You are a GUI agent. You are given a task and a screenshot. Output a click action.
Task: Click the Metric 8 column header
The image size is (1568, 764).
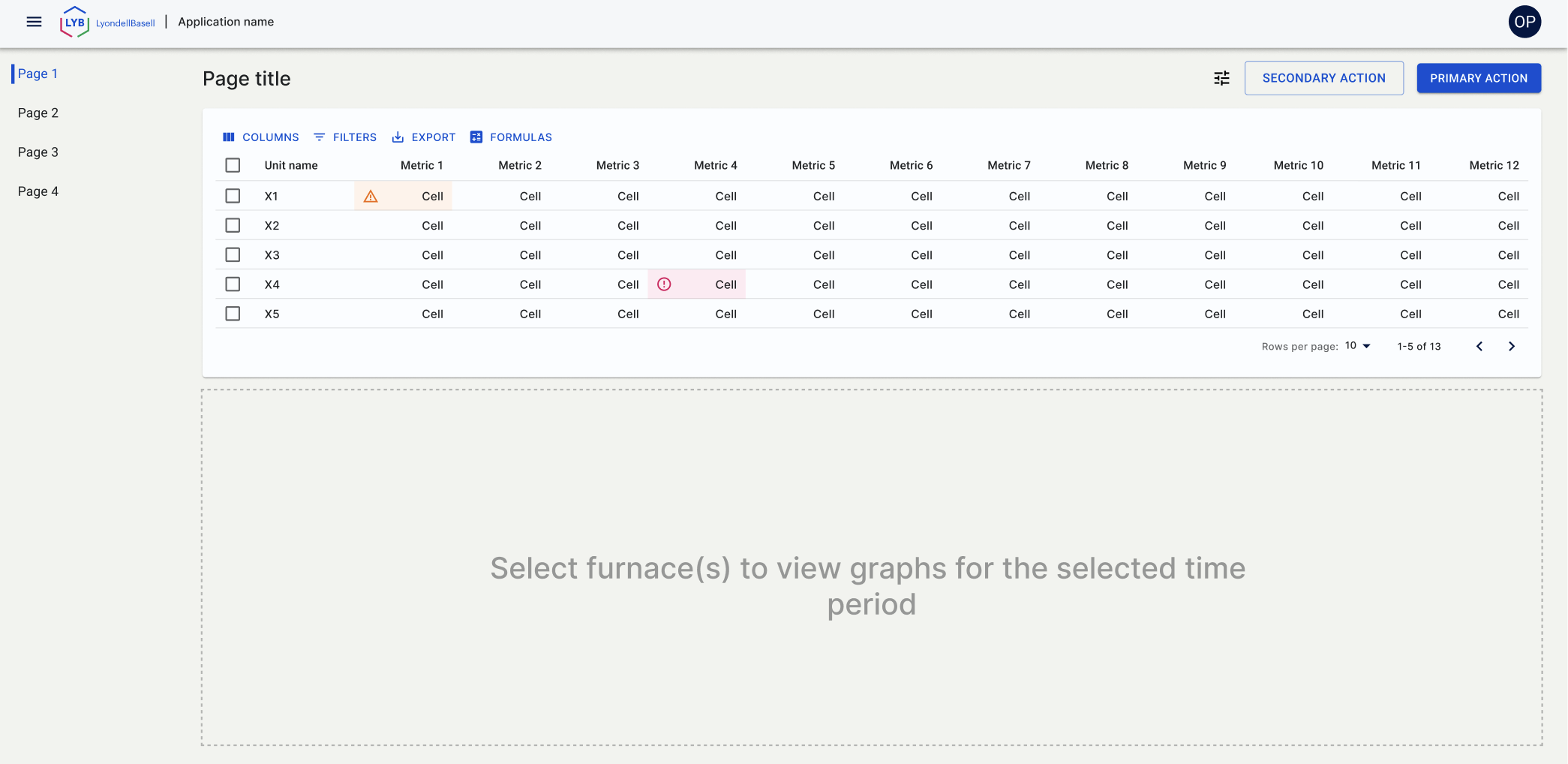1107,165
